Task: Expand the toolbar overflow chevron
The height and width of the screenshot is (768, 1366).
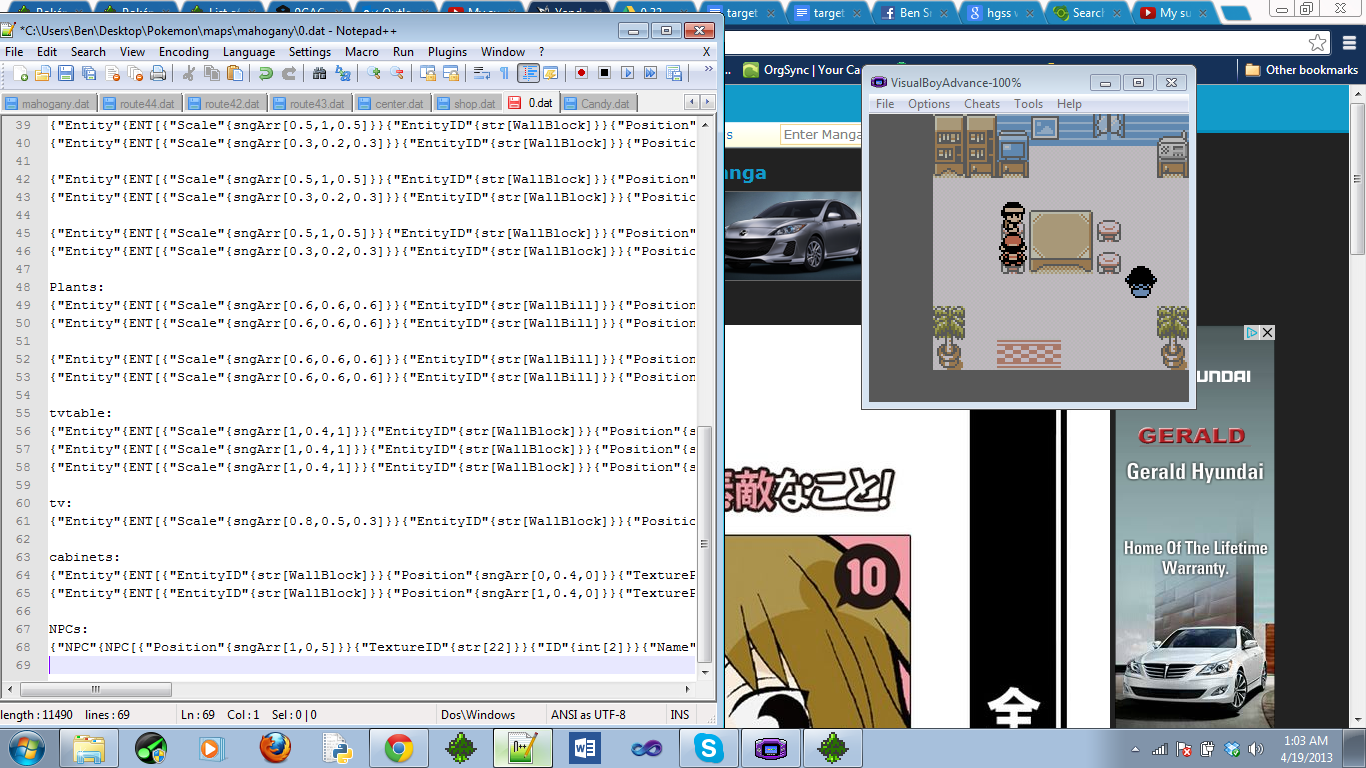Action: [x=708, y=70]
